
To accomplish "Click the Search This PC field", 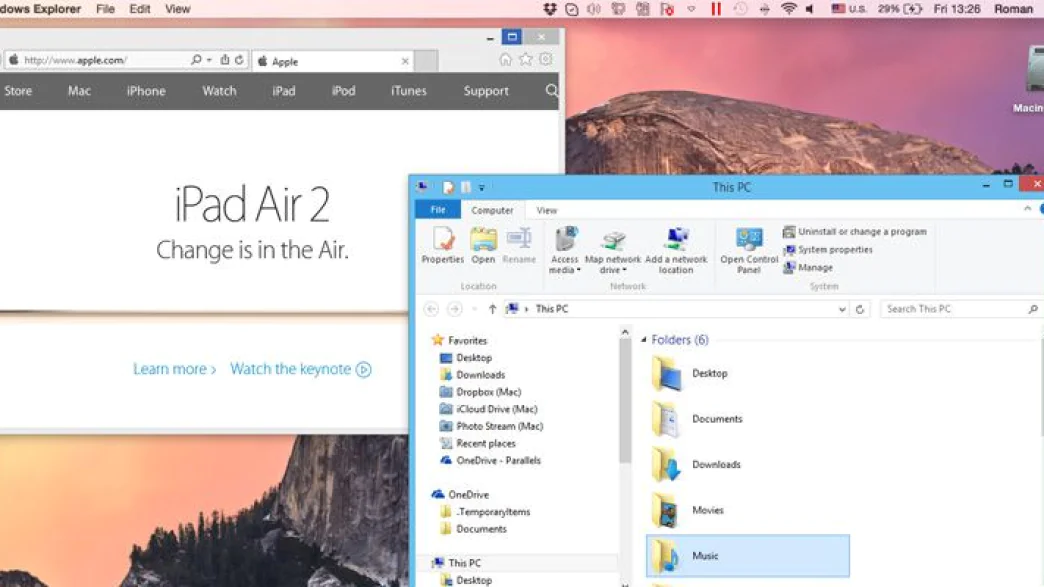I will coord(961,309).
